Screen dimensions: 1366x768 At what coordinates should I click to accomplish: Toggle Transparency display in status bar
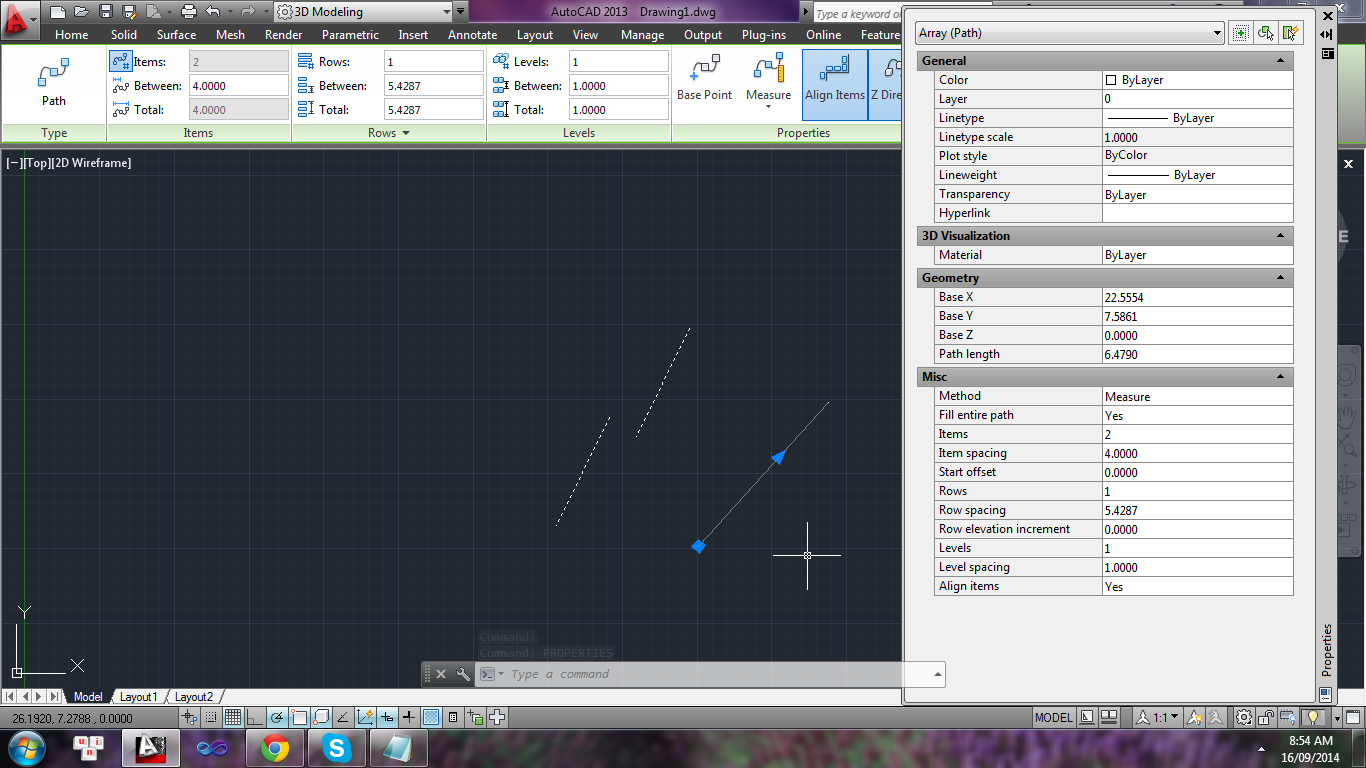[431, 717]
